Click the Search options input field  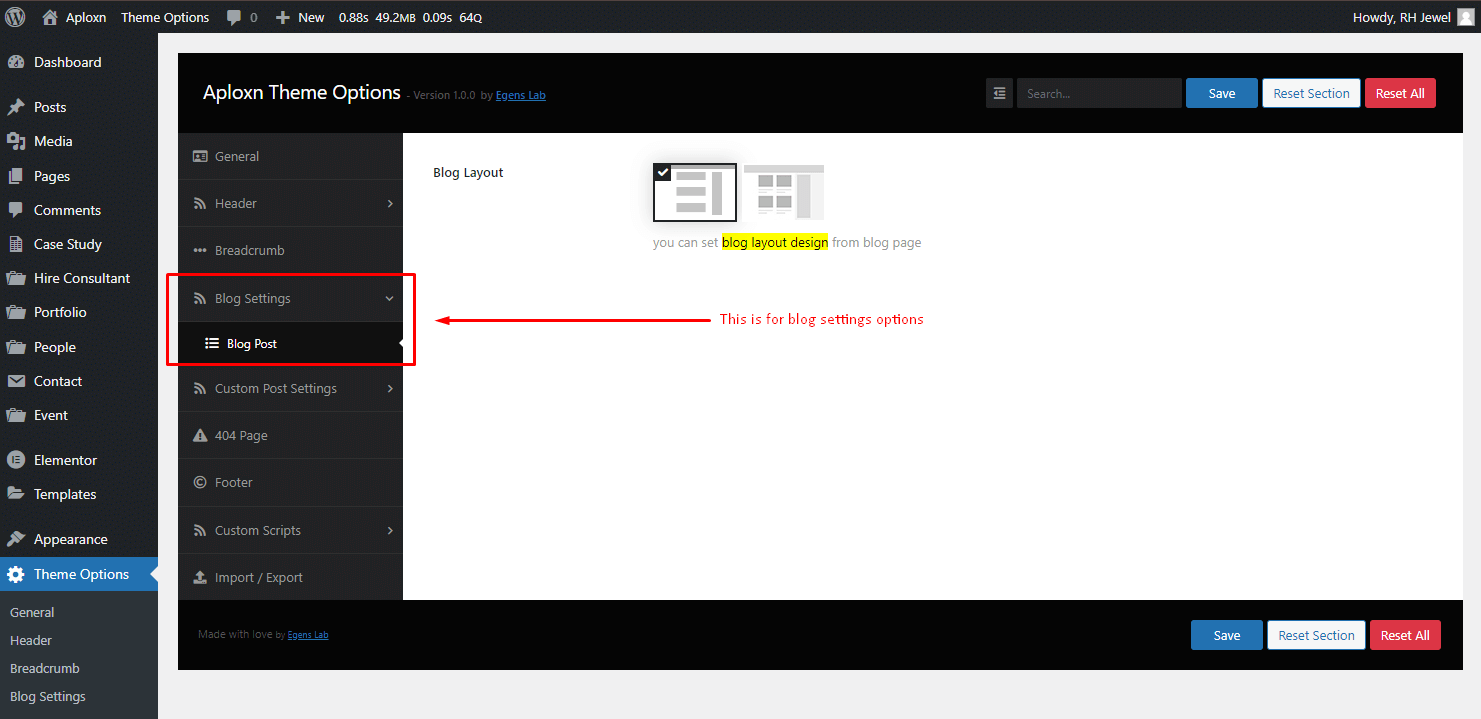pos(1099,93)
